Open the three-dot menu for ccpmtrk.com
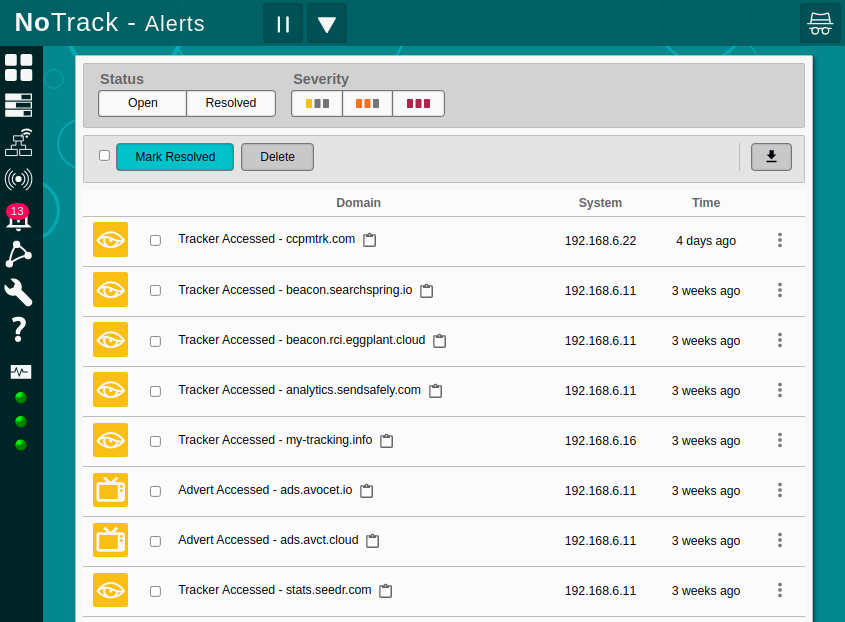 click(779, 240)
